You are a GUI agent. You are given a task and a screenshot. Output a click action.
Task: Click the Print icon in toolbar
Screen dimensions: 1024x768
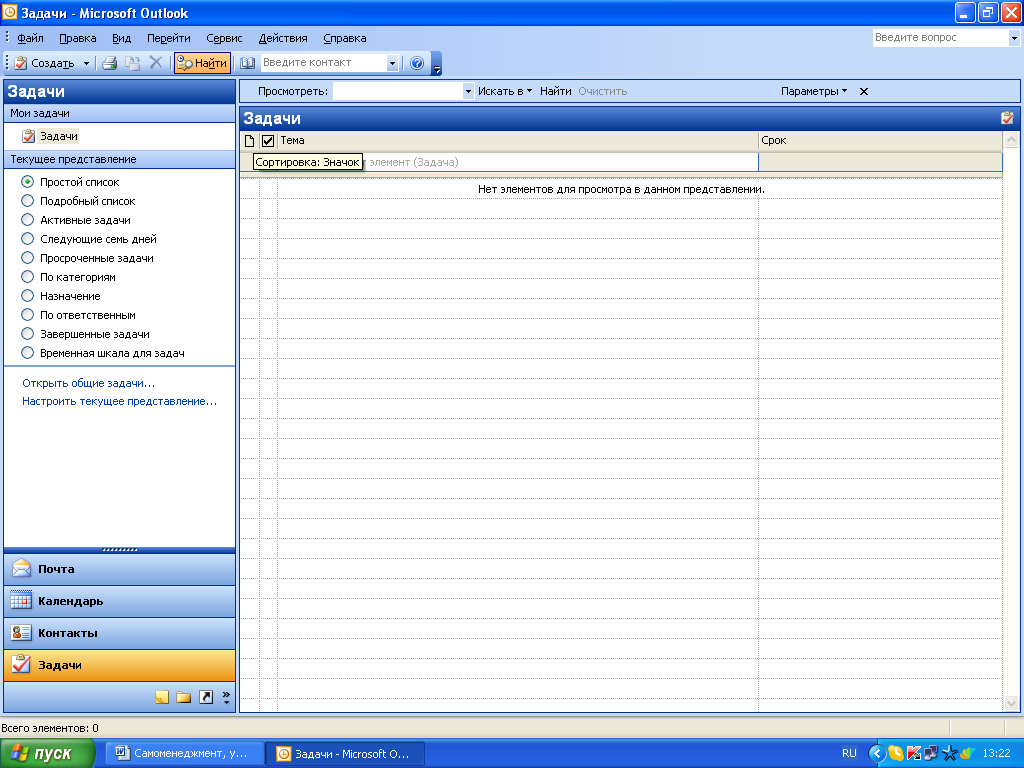pos(110,63)
